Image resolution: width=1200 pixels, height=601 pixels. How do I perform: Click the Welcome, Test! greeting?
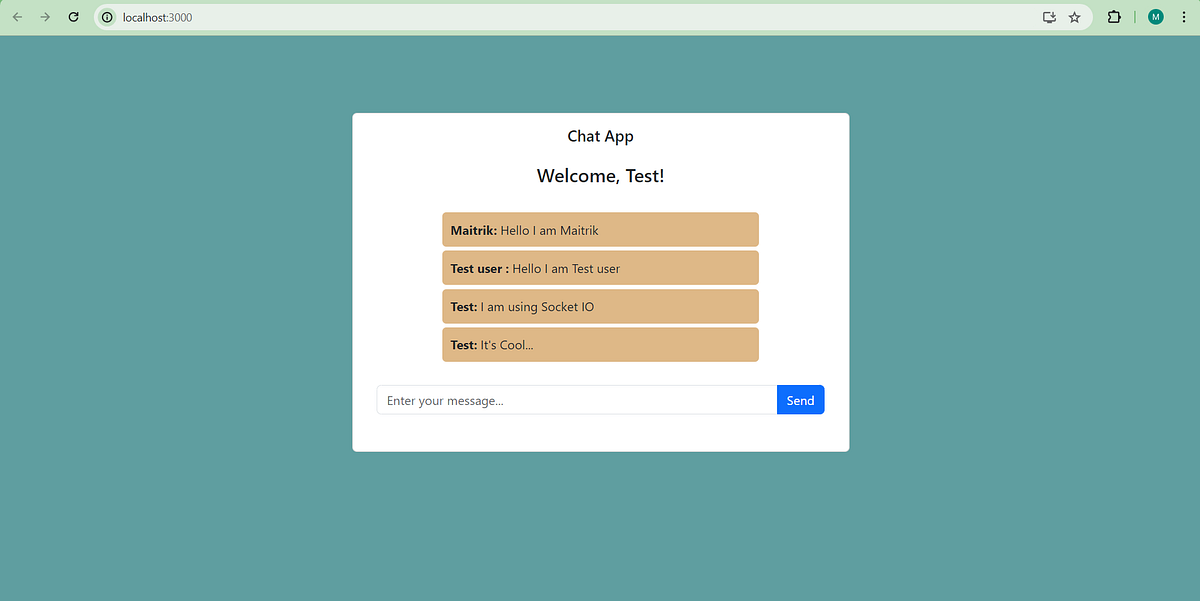tap(600, 175)
